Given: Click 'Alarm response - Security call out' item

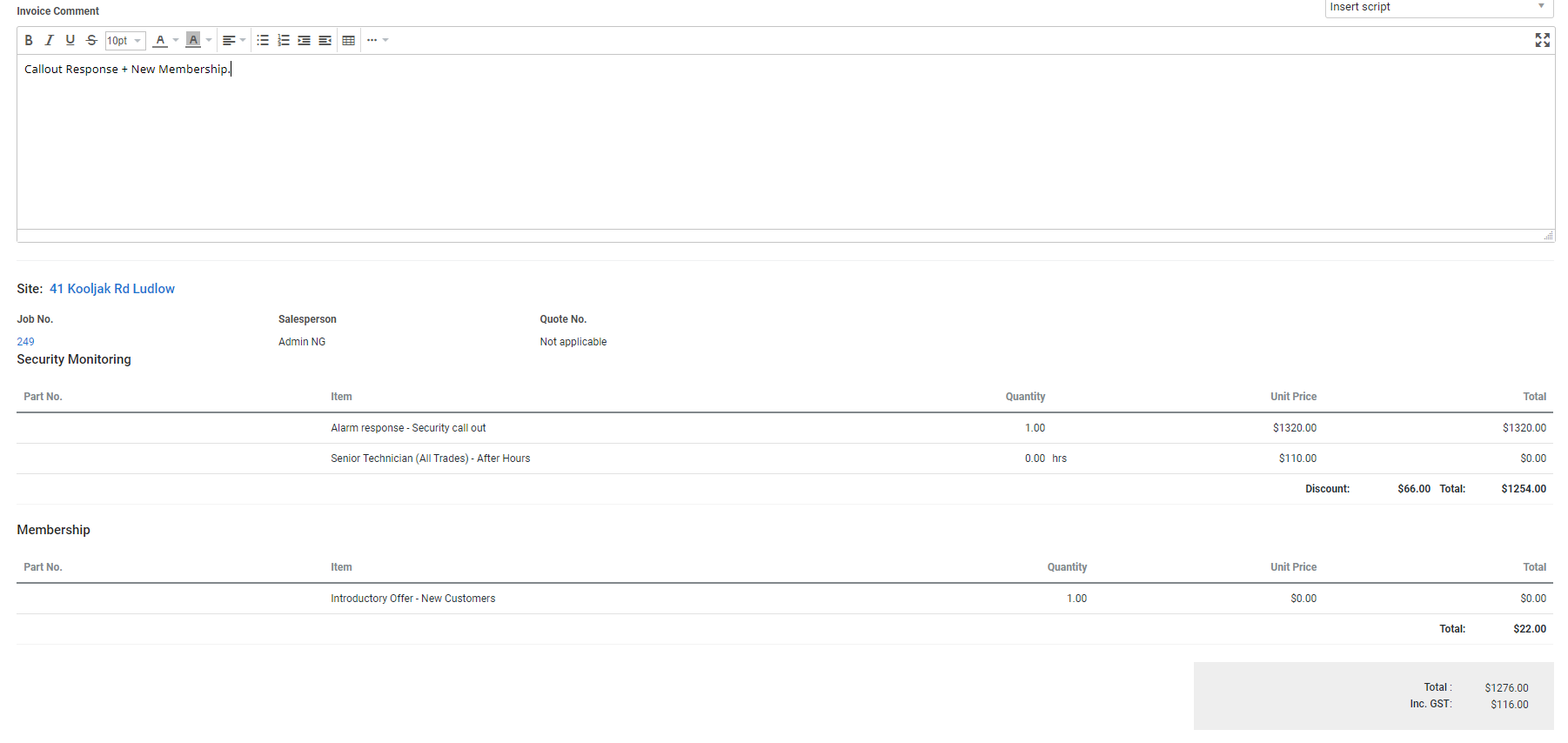Looking at the screenshot, I should pos(408,428).
